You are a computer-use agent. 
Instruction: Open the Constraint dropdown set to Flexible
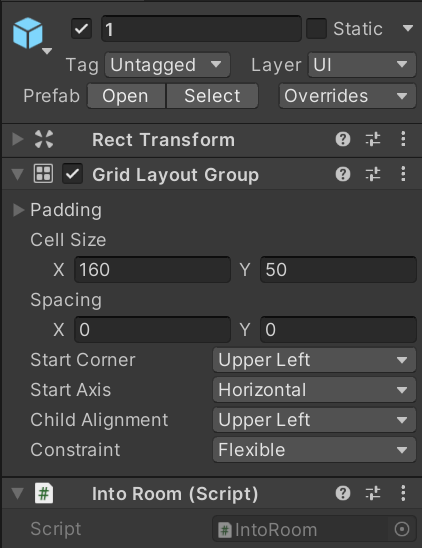314,450
